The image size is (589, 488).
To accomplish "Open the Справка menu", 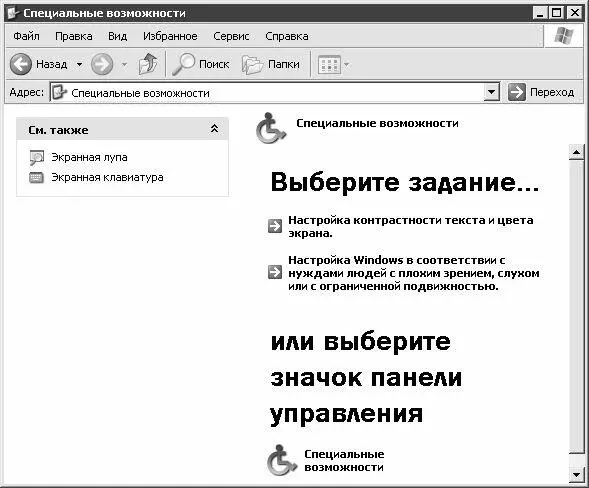I will click(287, 36).
